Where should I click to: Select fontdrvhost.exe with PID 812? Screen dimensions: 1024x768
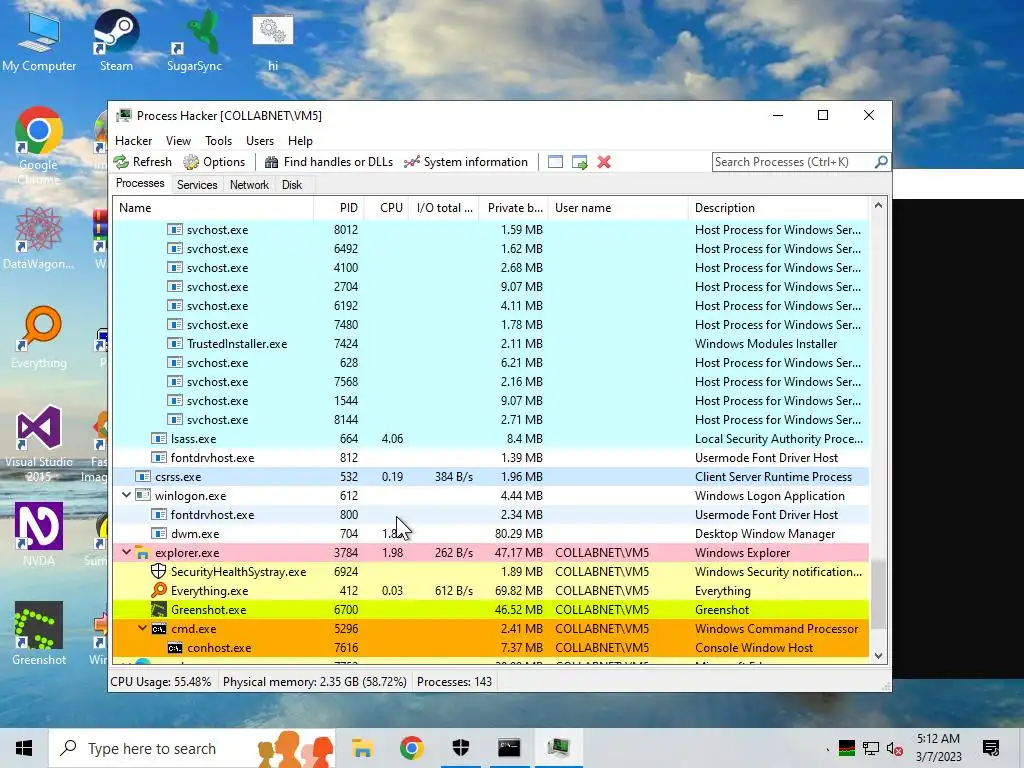click(x=490, y=458)
